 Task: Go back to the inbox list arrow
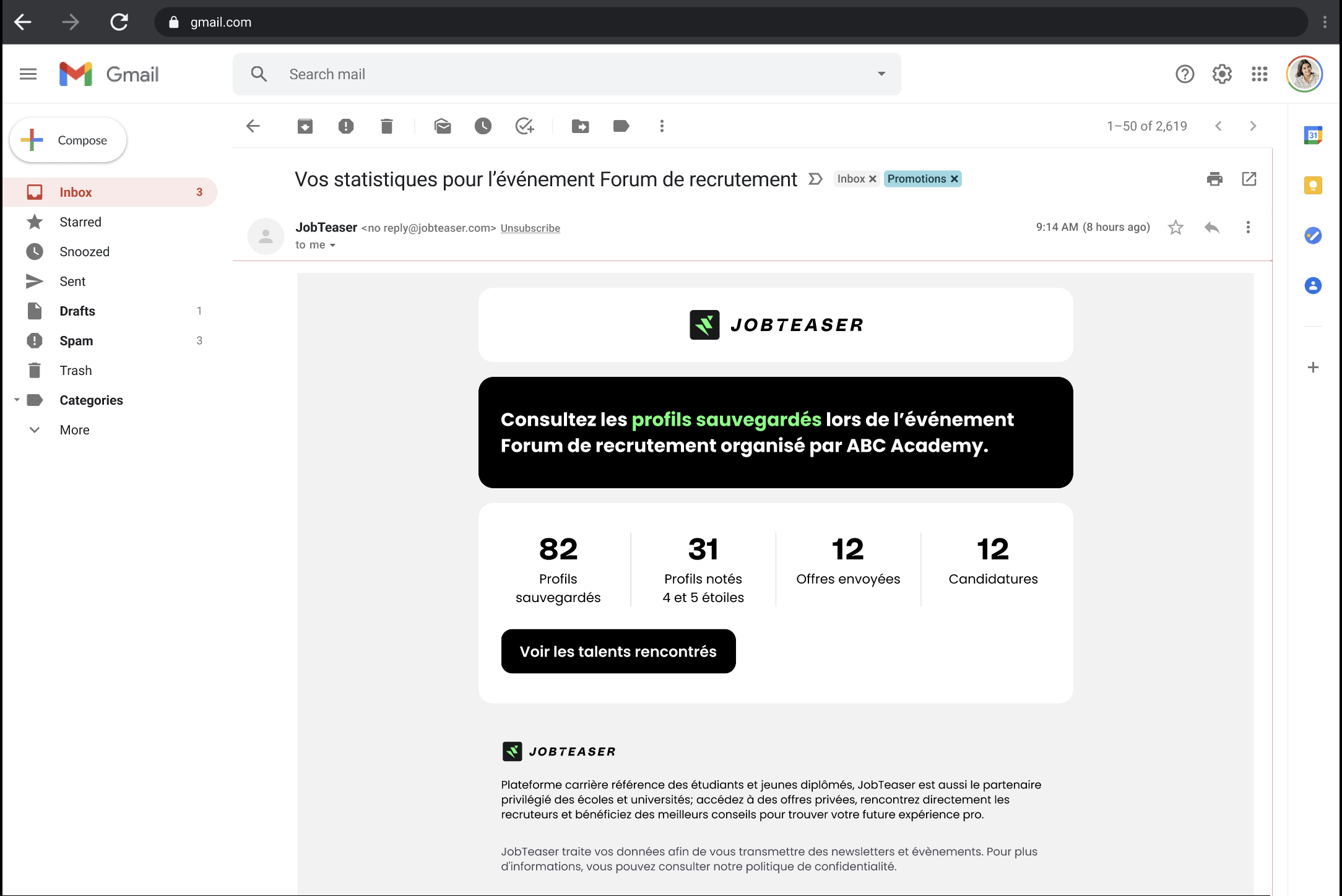(253, 126)
